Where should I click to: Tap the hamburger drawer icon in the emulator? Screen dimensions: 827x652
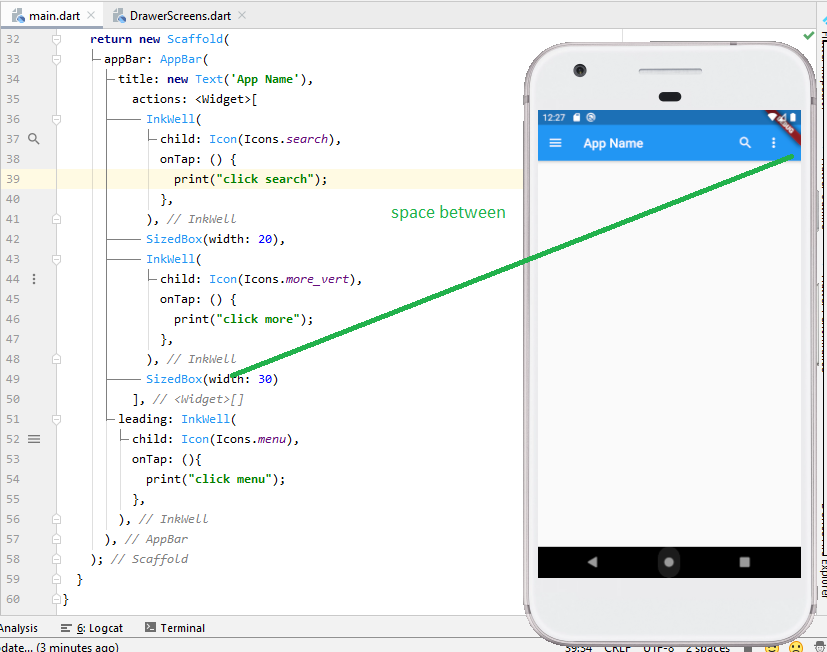click(557, 143)
